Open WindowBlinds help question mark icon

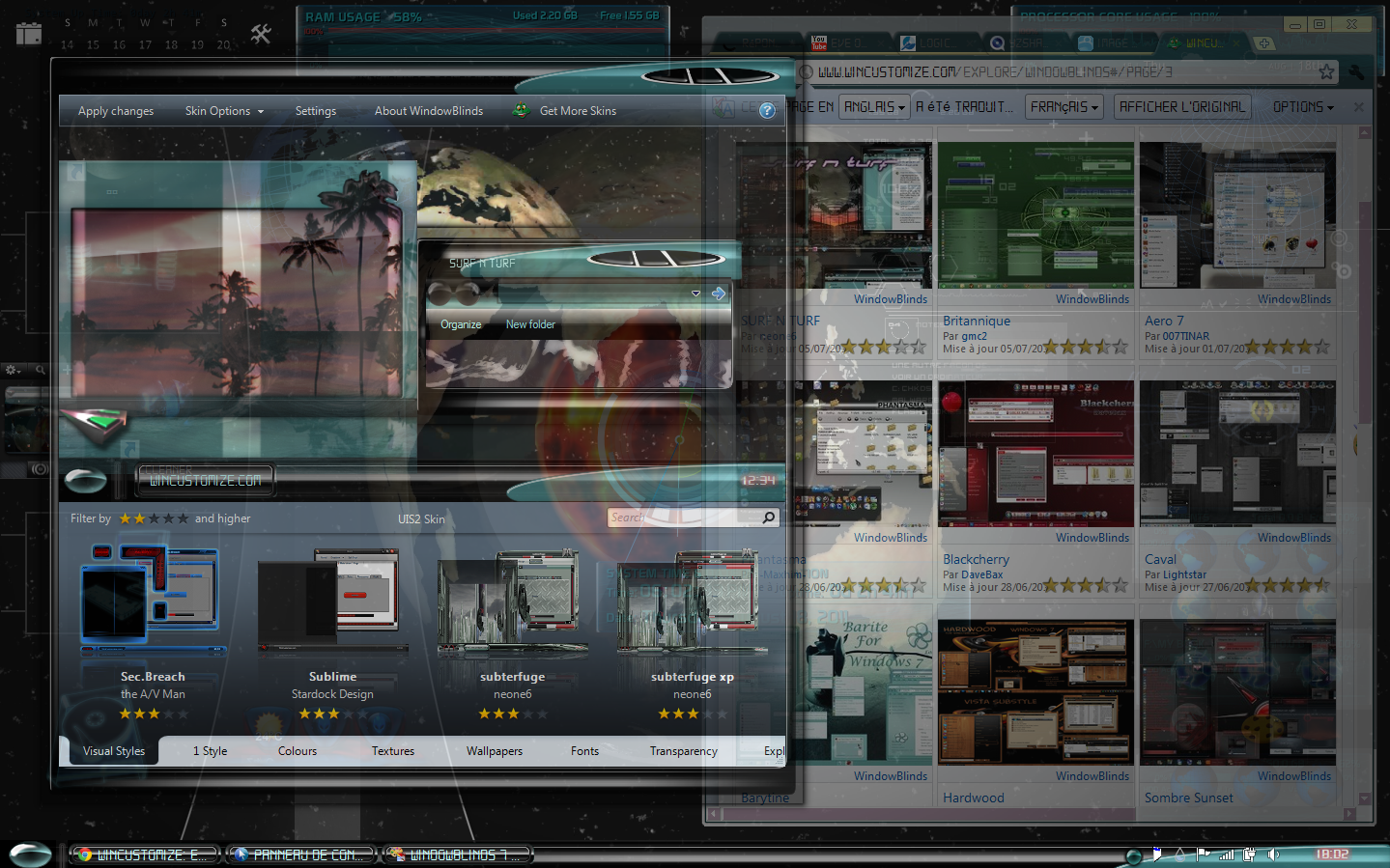tap(767, 111)
